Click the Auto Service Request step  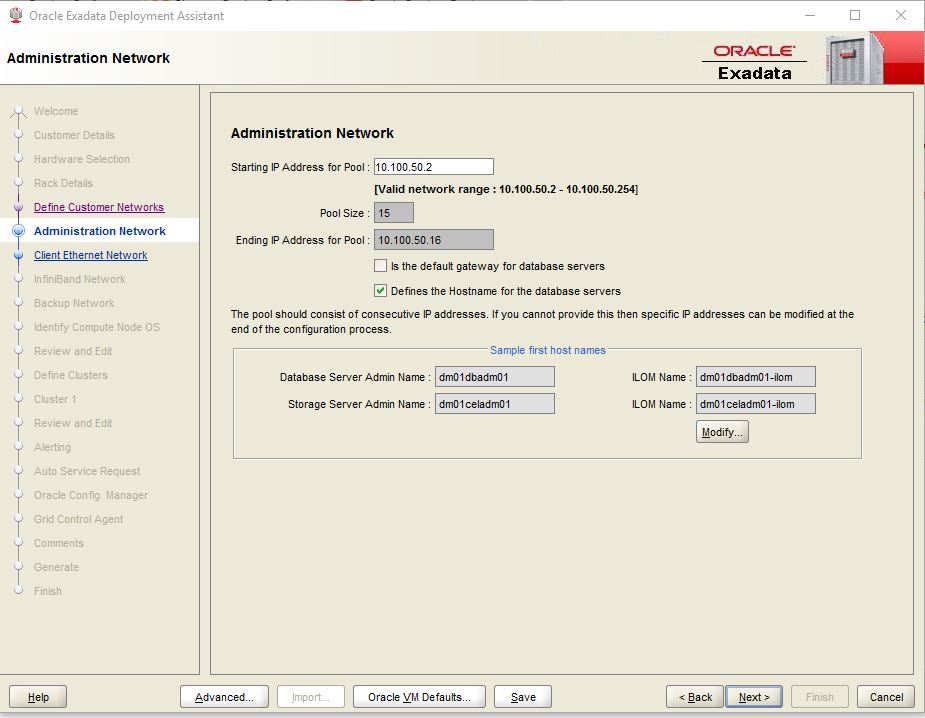coord(87,471)
